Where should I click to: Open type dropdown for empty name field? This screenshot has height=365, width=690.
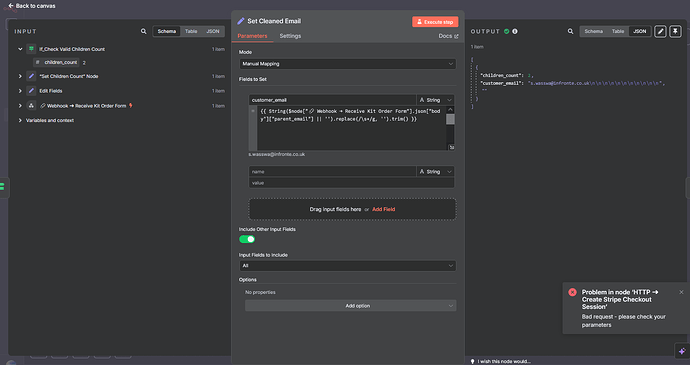click(435, 172)
